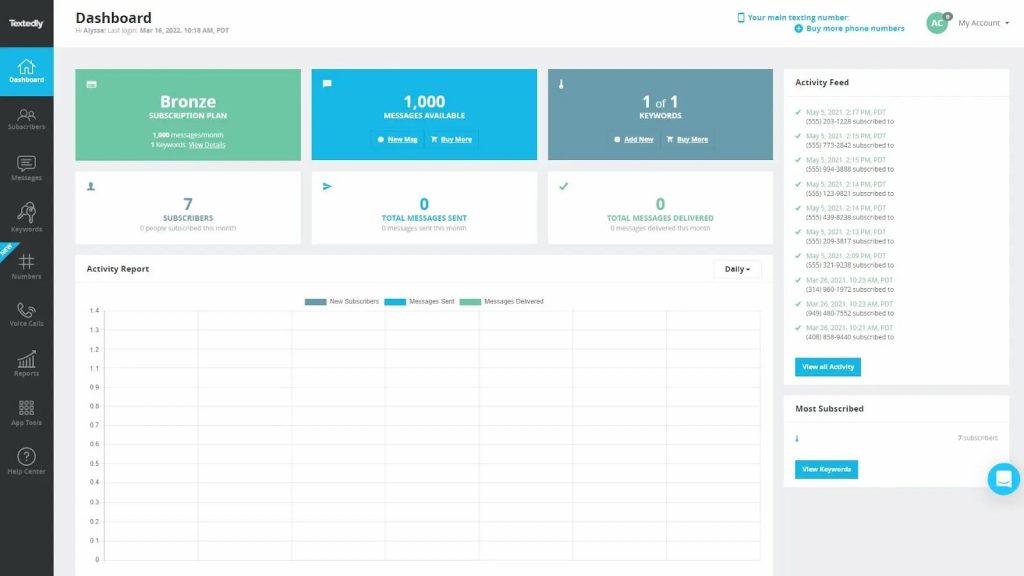Open the AC avatar account menu
The height and width of the screenshot is (576, 1024).
[937, 22]
